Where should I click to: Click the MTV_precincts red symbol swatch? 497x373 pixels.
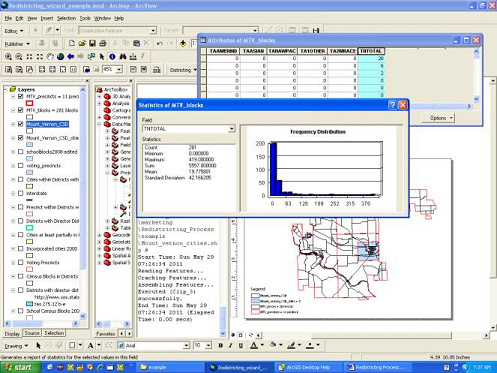coord(29,103)
